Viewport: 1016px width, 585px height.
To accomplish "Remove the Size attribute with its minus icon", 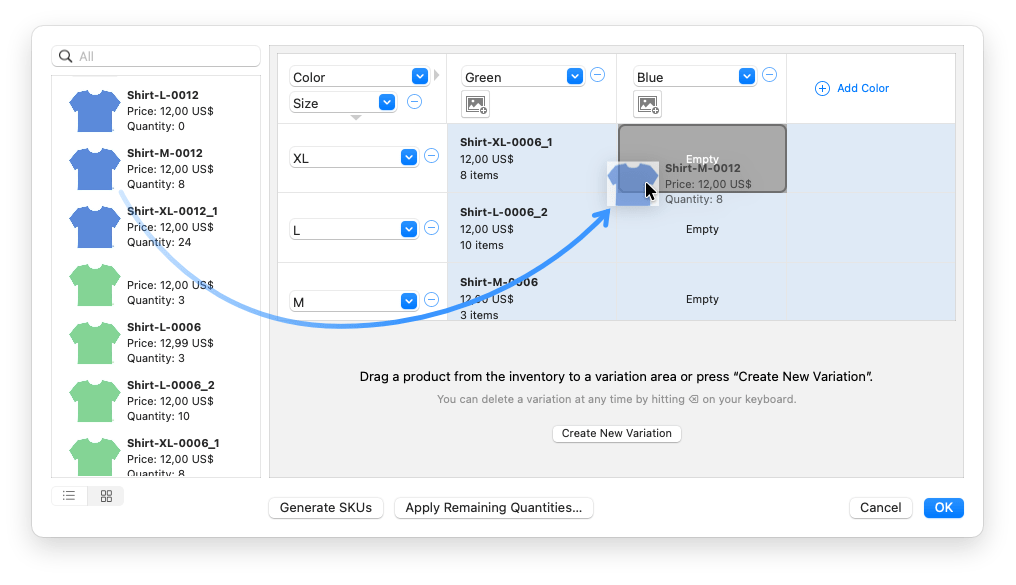I will pyautogui.click(x=415, y=102).
